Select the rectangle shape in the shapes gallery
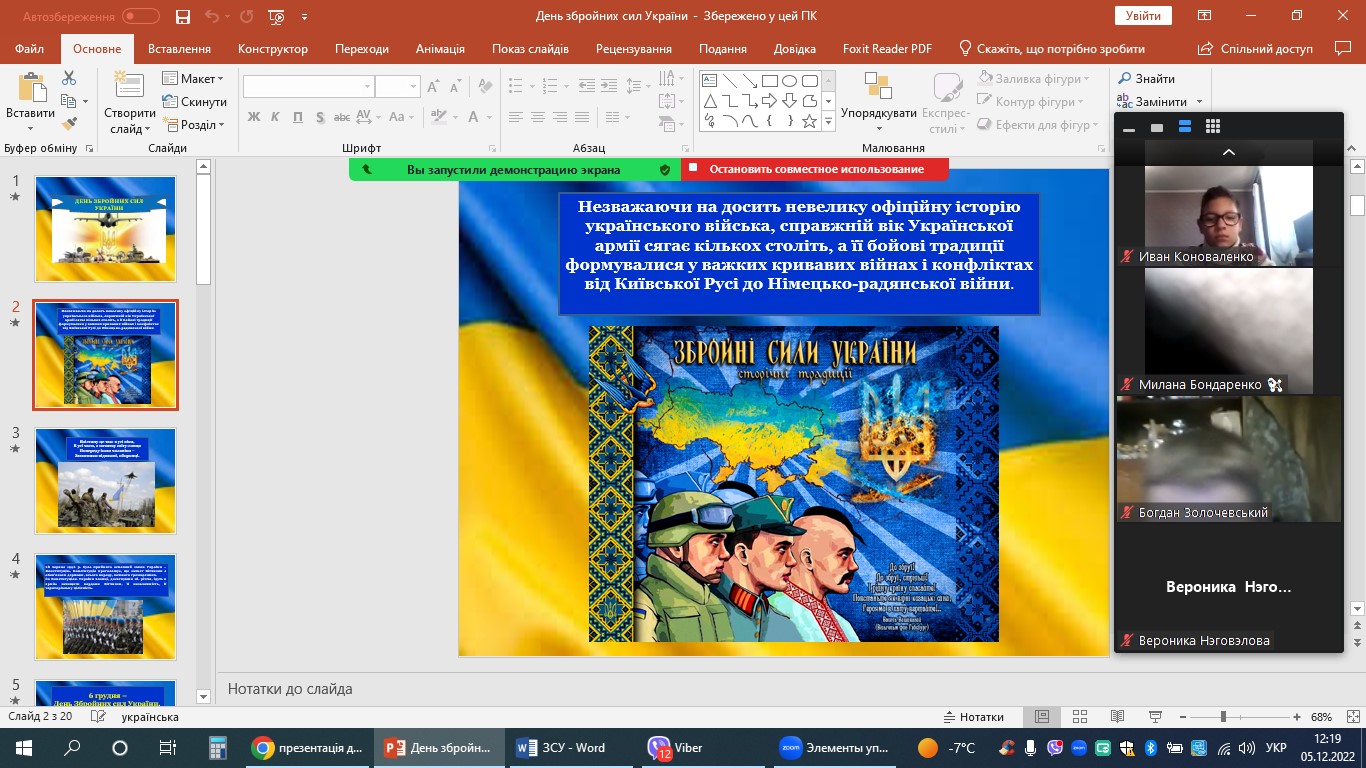Screen dimensions: 1366x768 769,81
